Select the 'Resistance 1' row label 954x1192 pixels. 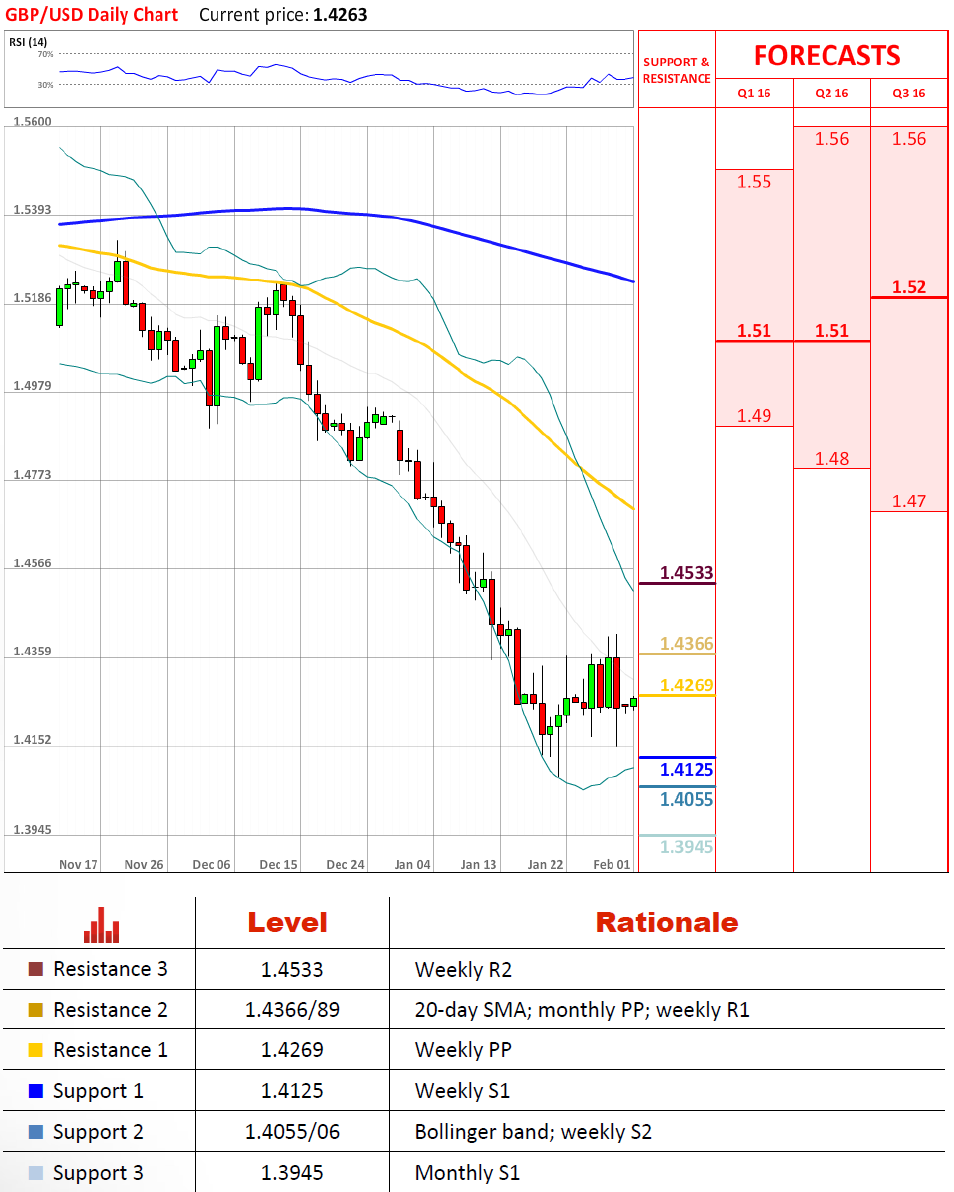[110, 1050]
